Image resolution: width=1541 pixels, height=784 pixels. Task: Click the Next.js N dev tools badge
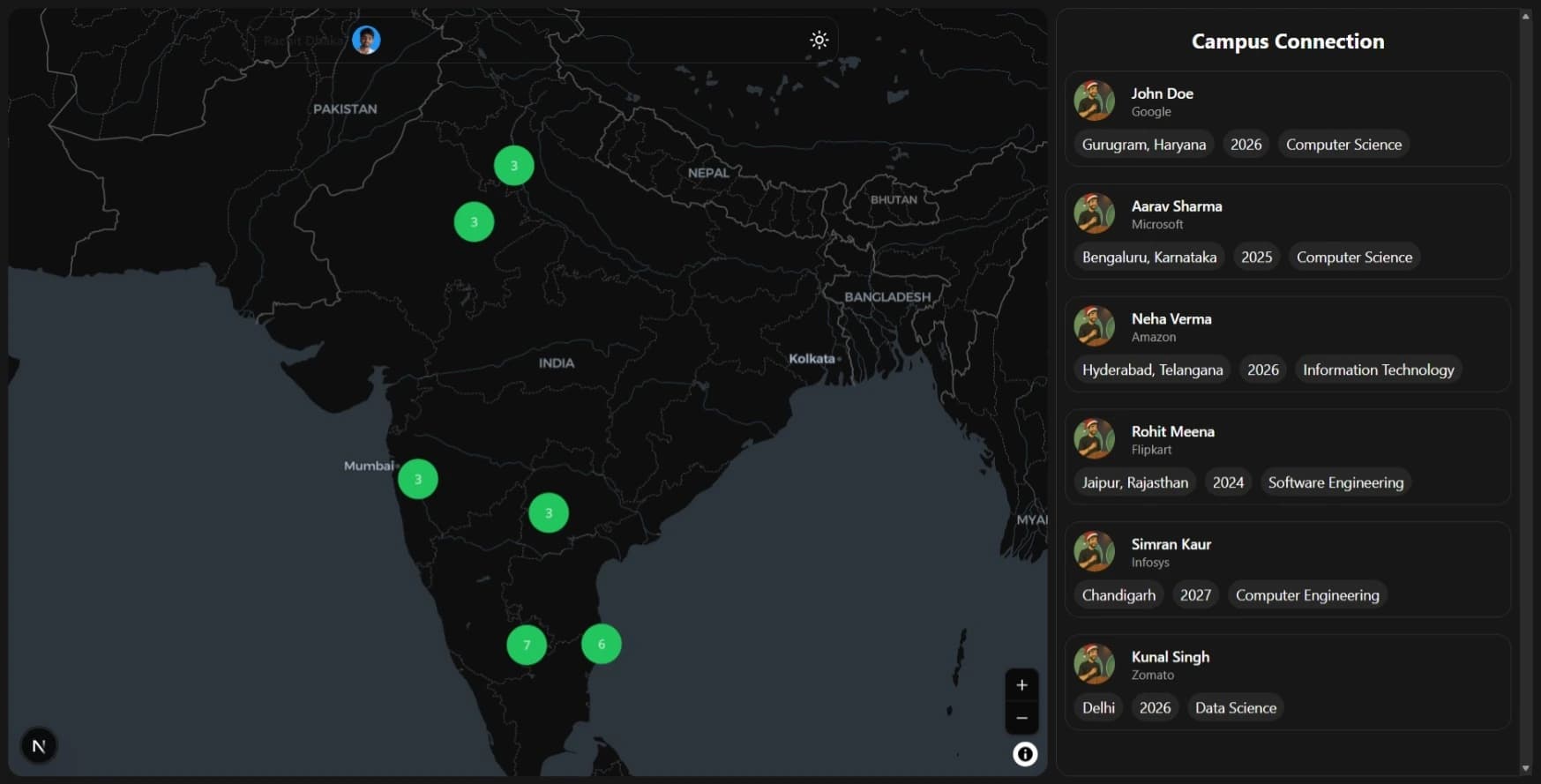(39, 746)
